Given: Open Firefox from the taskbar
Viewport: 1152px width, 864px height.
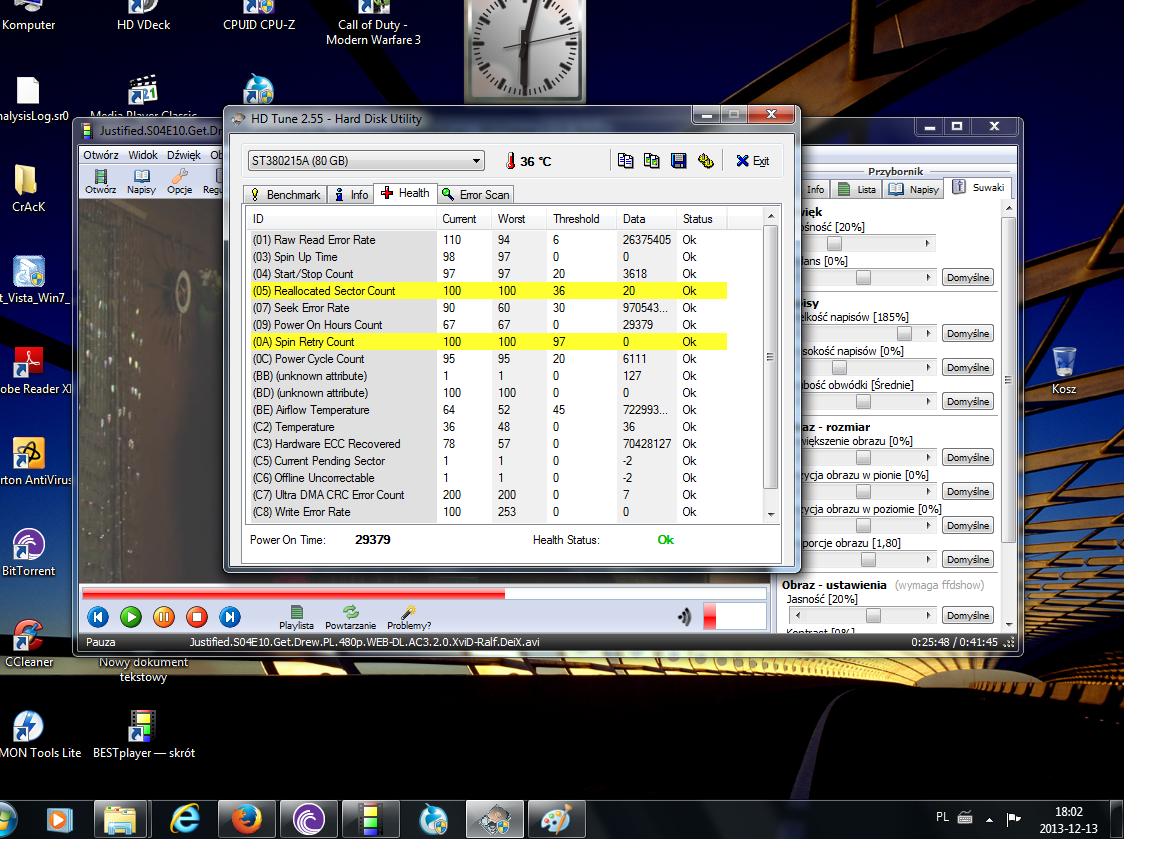Looking at the screenshot, I should click(x=247, y=819).
